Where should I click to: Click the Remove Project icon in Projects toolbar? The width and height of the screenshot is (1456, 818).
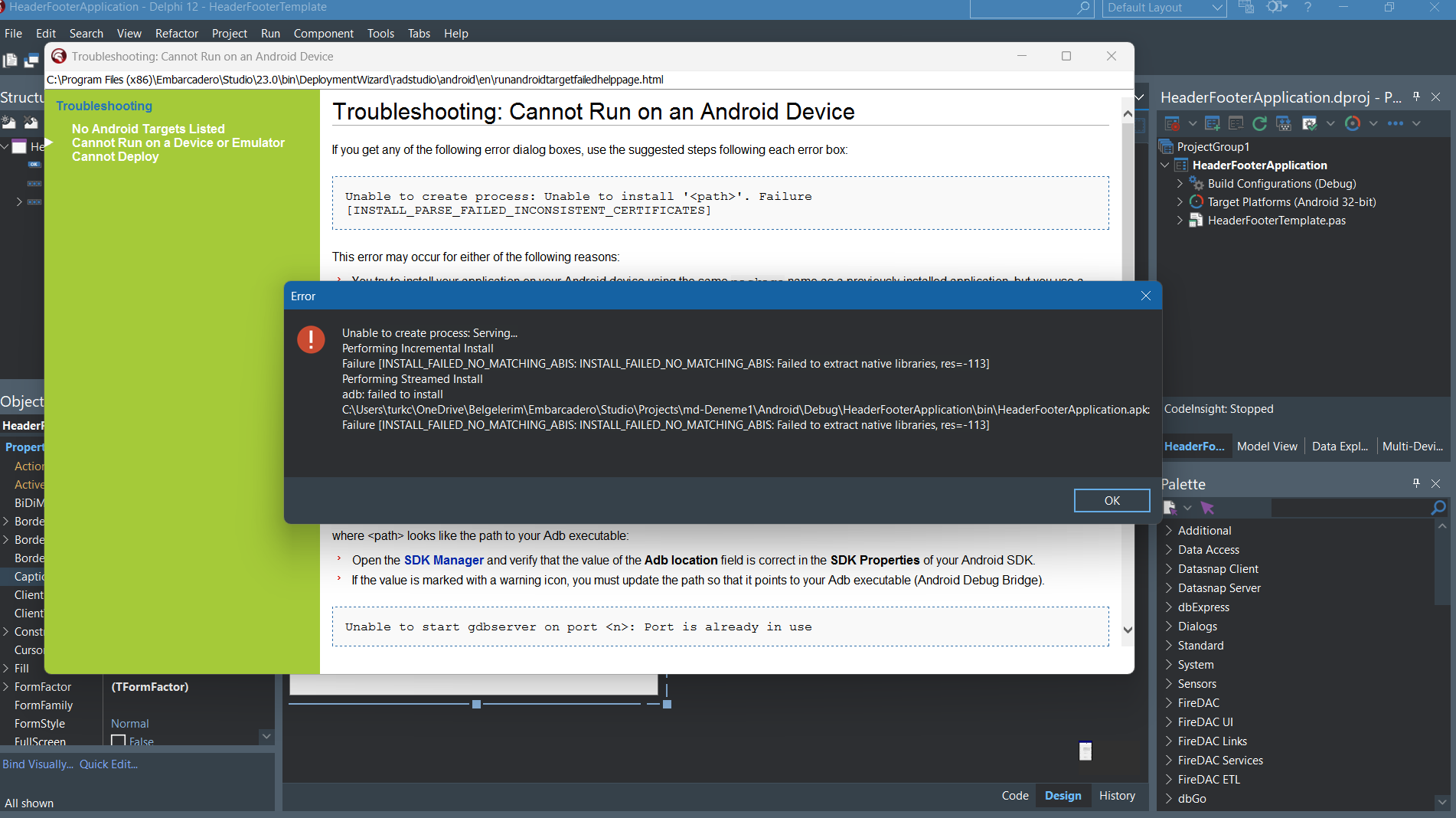pyautogui.click(x=1236, y=123)
